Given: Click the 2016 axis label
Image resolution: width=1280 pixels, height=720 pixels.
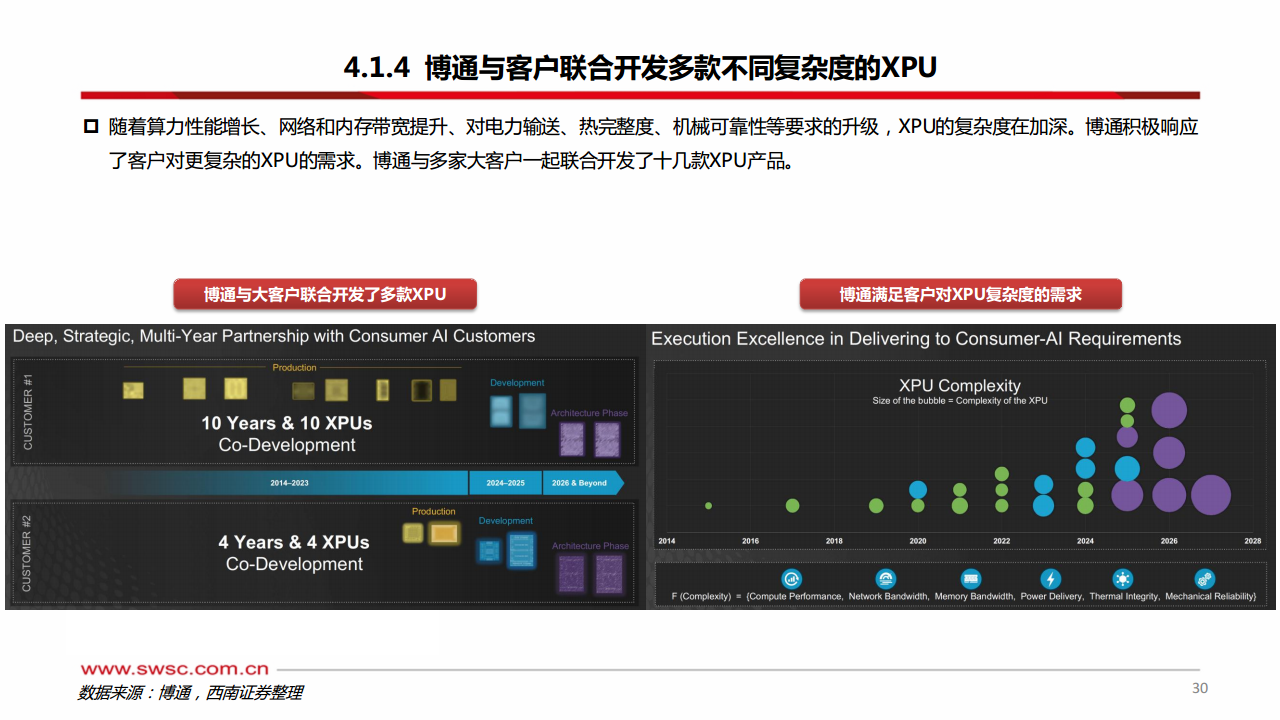Looking at the screenshot, I should (x=750, y=541).
